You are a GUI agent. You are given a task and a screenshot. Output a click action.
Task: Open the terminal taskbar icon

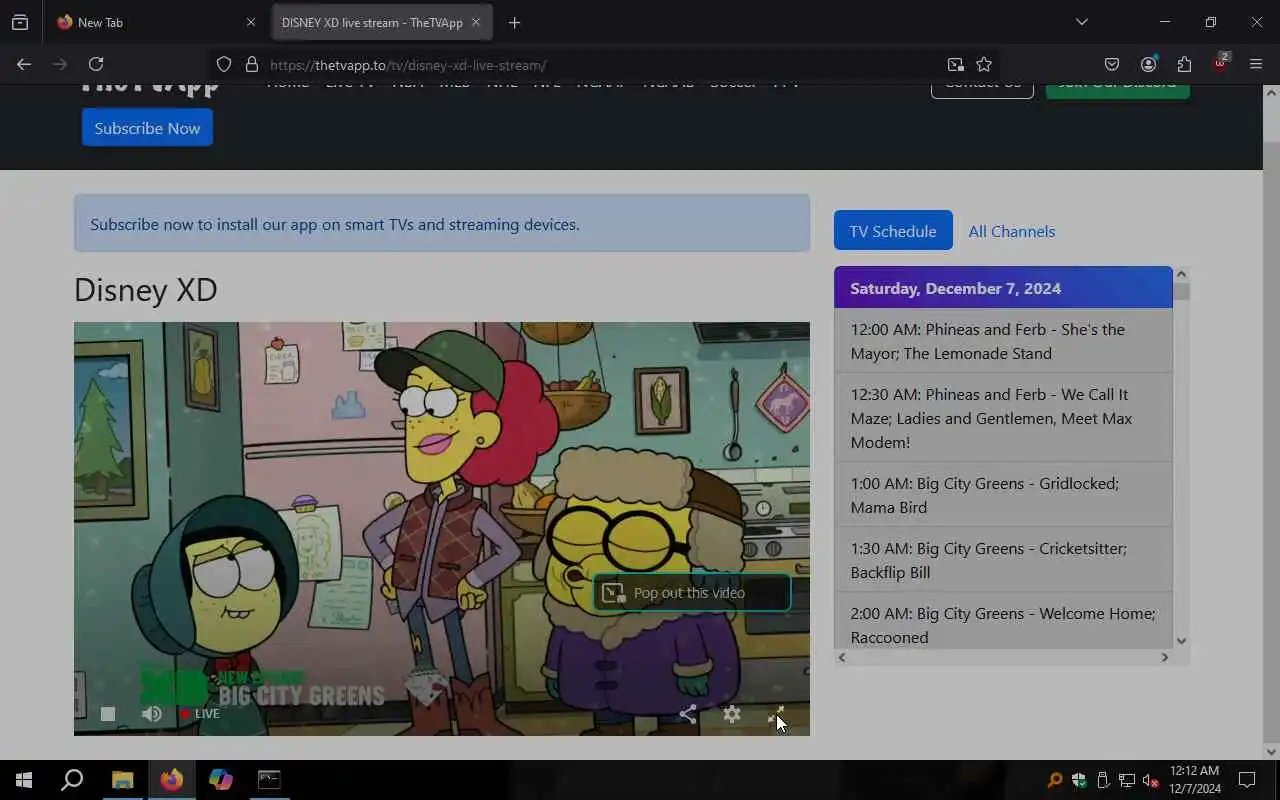point(270,780)
